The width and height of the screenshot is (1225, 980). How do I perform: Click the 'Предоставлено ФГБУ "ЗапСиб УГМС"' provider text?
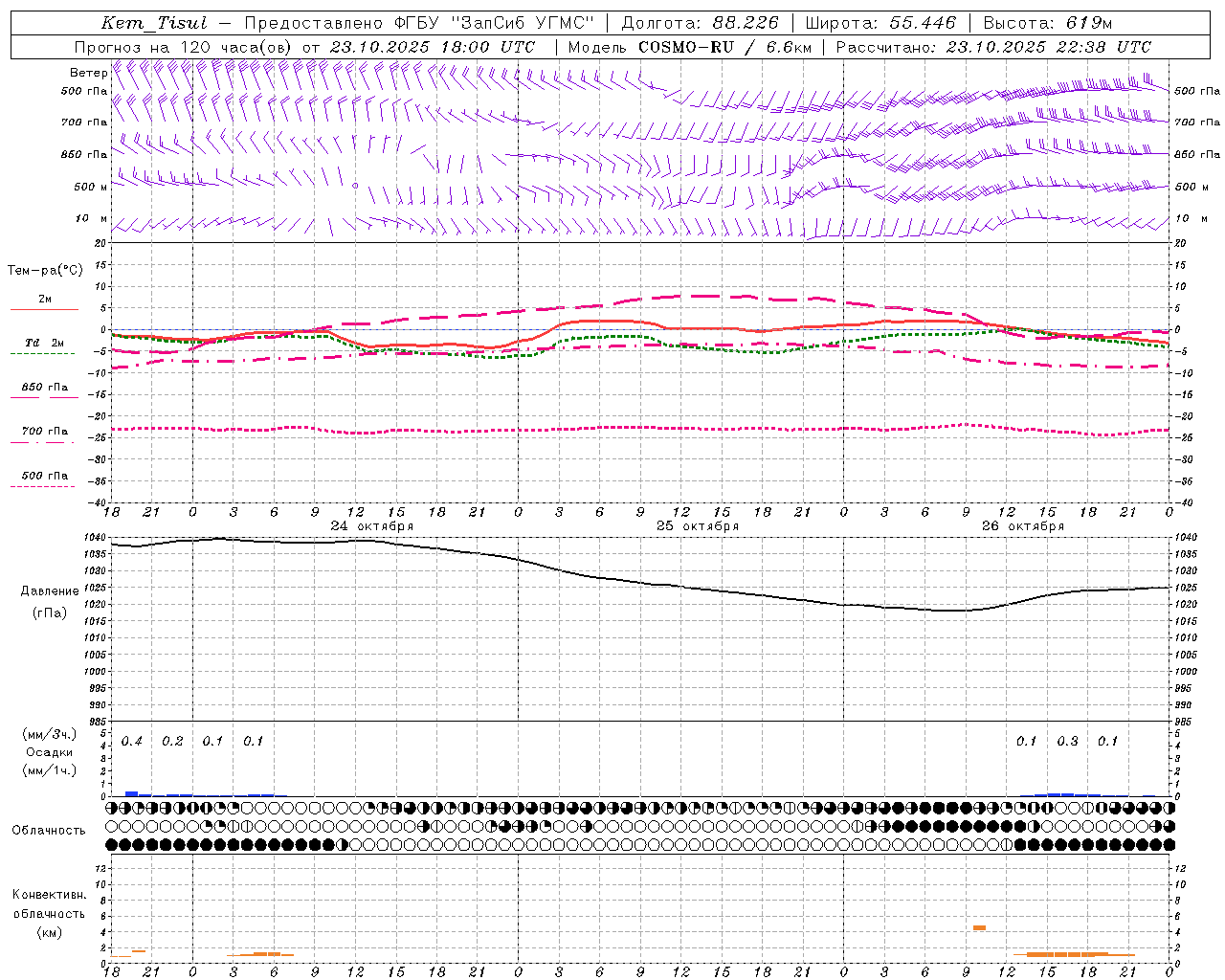tap(420, 23)
